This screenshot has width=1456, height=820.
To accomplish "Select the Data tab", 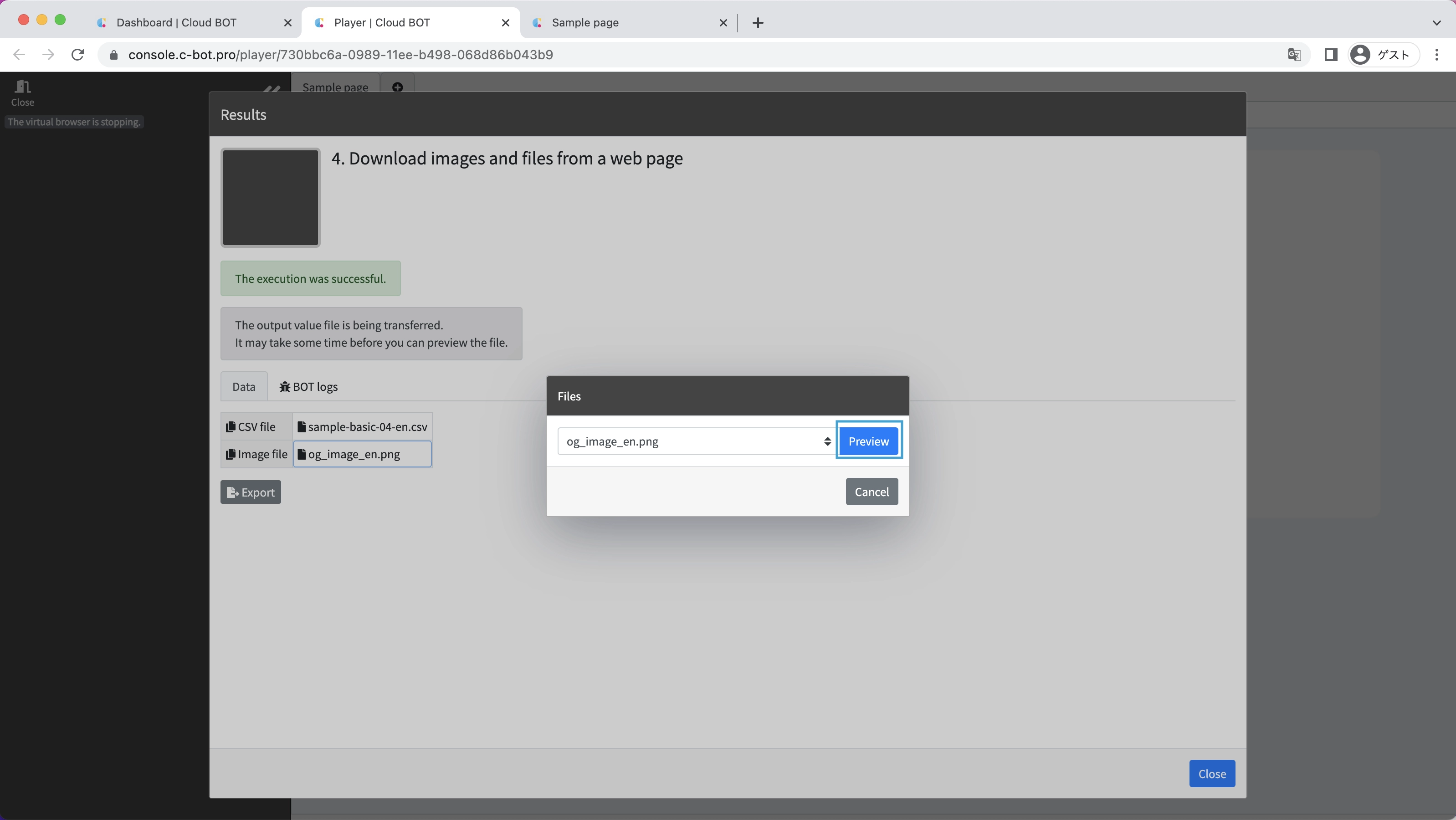I will 244,387.
